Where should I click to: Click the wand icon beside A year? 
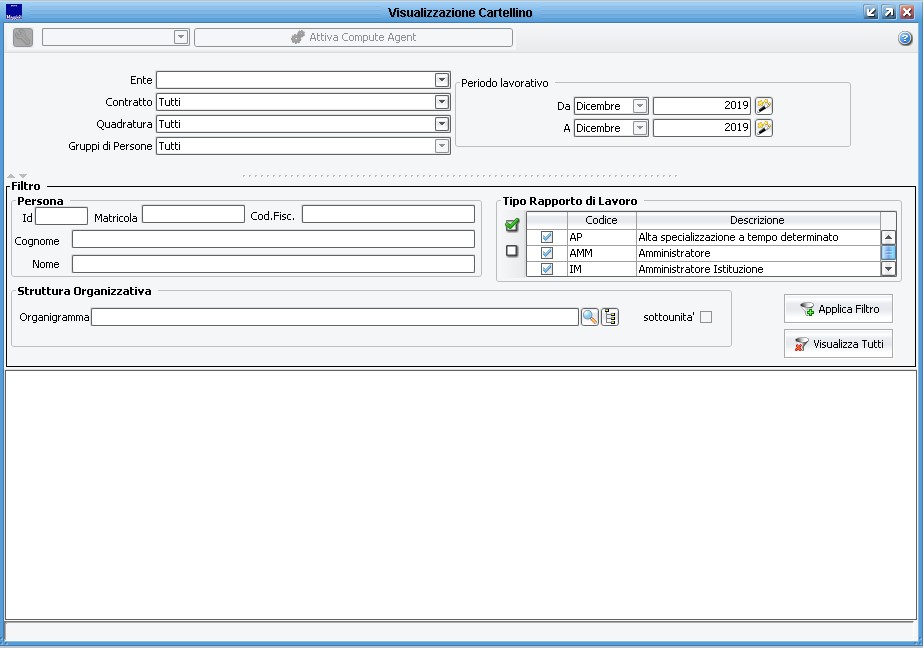[764, 128]
